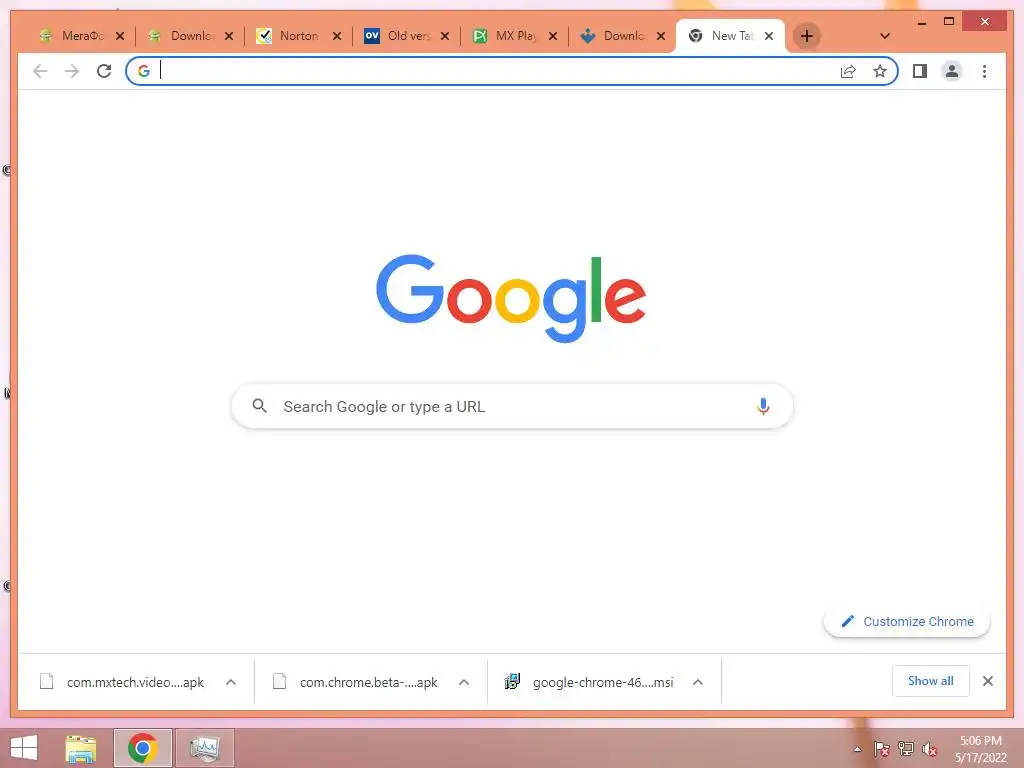Click the Search Google or type a URL box
Viewport: 1024px width, 768px height.
pyautogui.click(x=512, y=406)
